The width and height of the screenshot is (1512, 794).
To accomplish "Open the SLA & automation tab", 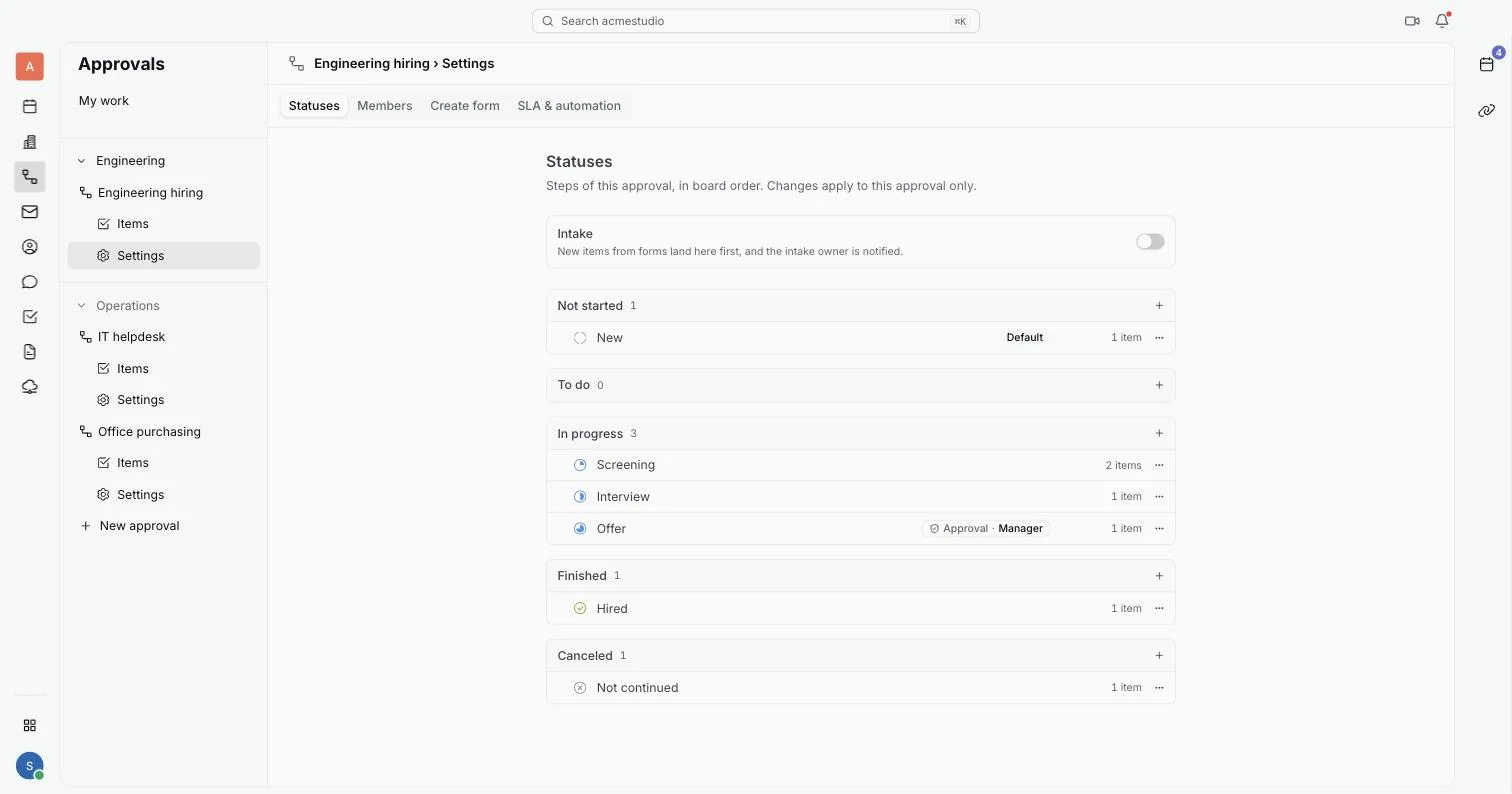I will click(x=569, y=106).
